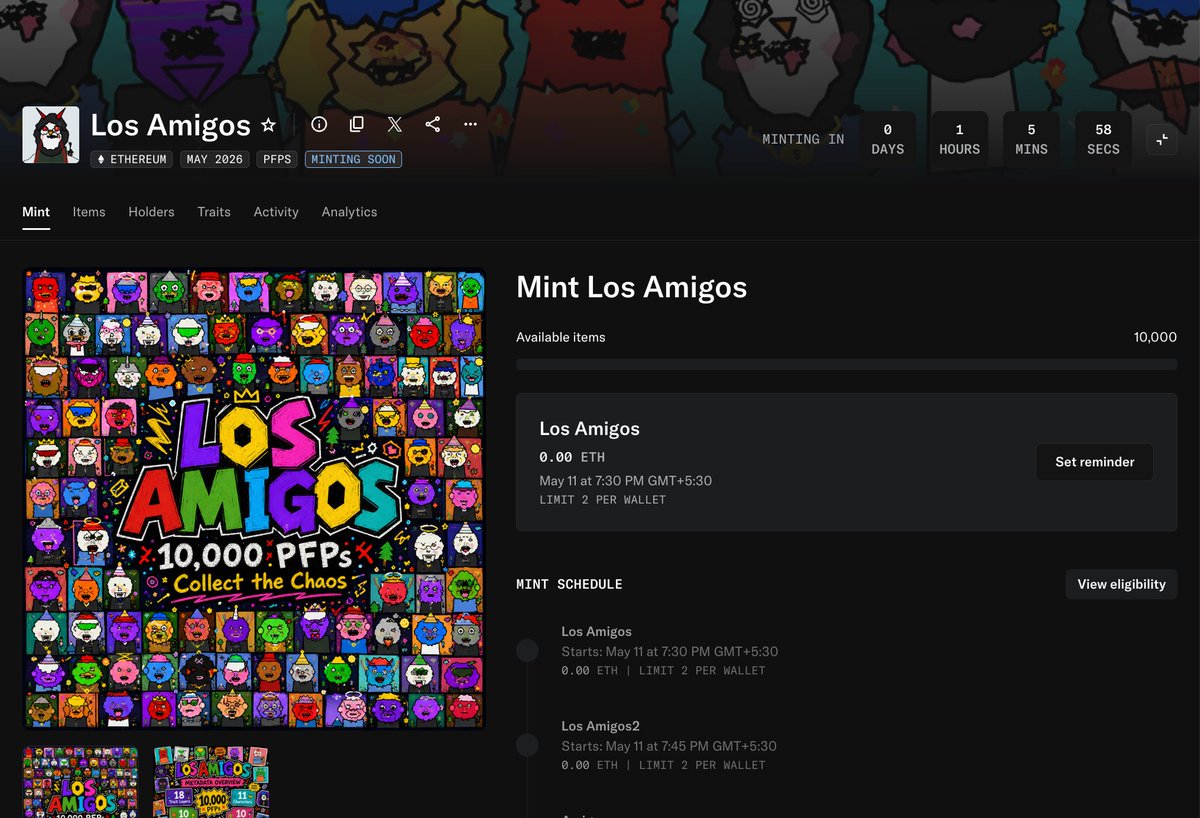Click the 58 SECS countdown box
Viewport: 1200px width, 818px height.
coord(1103,139)
